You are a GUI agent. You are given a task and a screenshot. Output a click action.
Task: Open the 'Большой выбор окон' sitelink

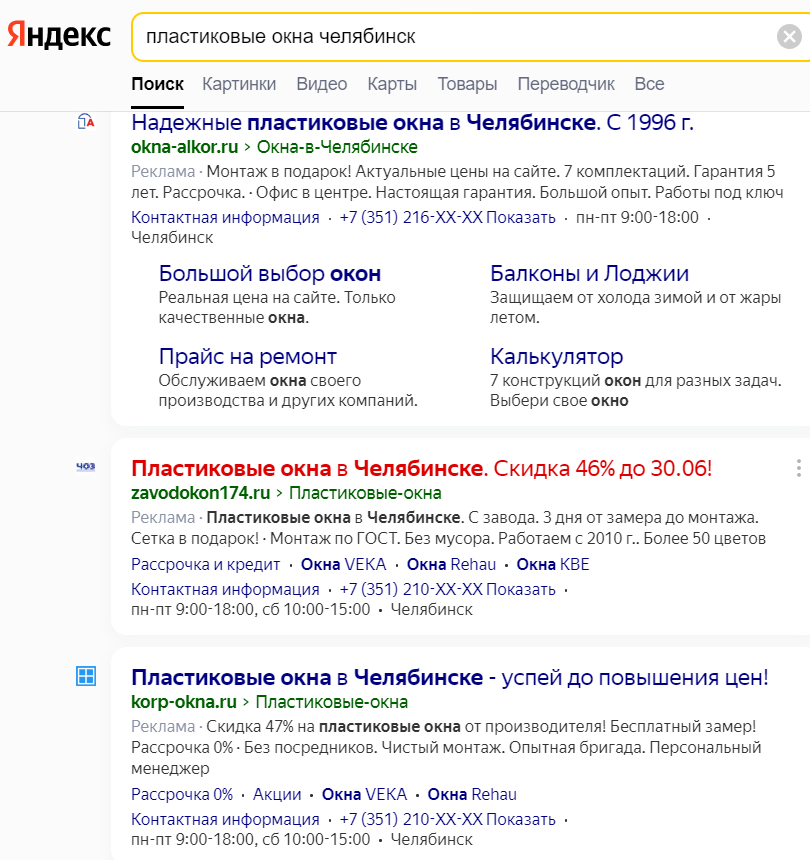pos(270,273)
